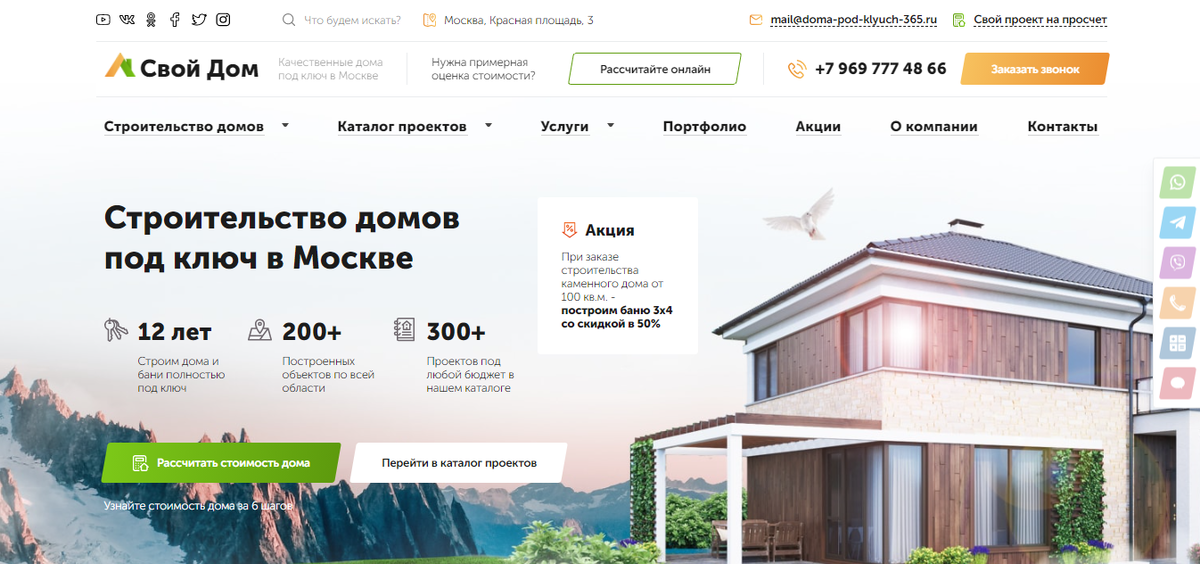Open the VK social icon
Image resolution: width=1200 pixels, height=564 pixels.
127,20
